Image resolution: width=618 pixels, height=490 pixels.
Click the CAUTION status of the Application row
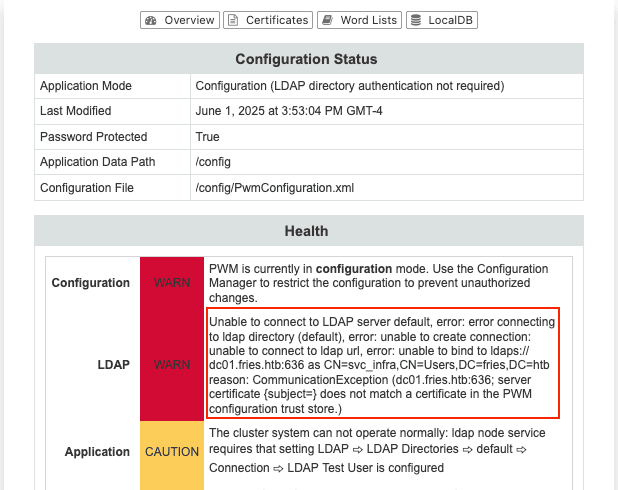[x=172, y=452]
